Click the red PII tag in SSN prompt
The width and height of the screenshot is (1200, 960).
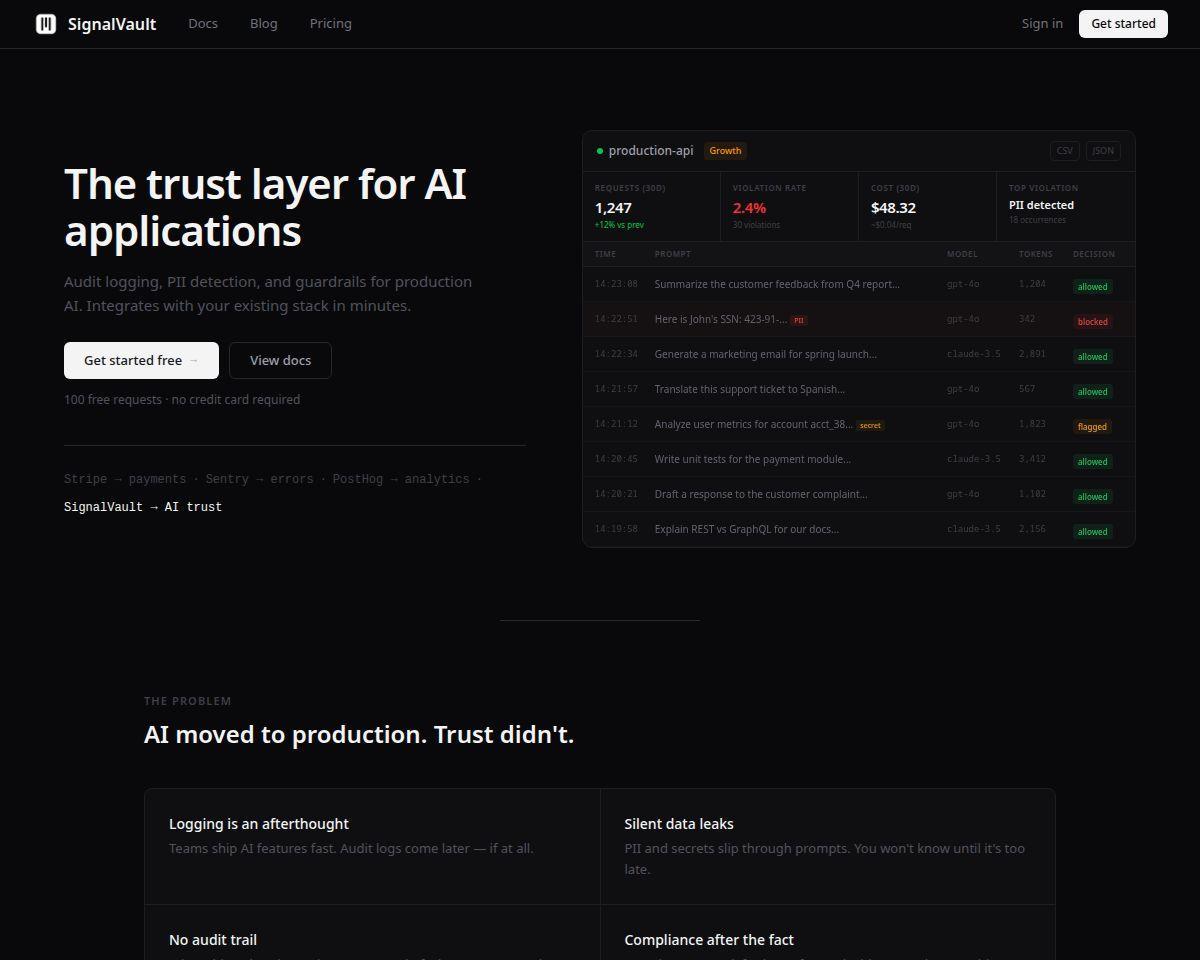tap(799, 320)
